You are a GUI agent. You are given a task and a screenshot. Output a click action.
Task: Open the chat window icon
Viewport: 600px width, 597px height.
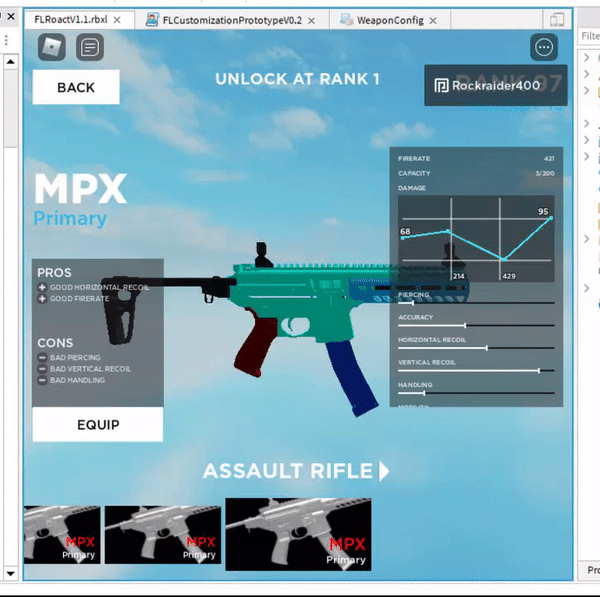click(x=90, y=47)
